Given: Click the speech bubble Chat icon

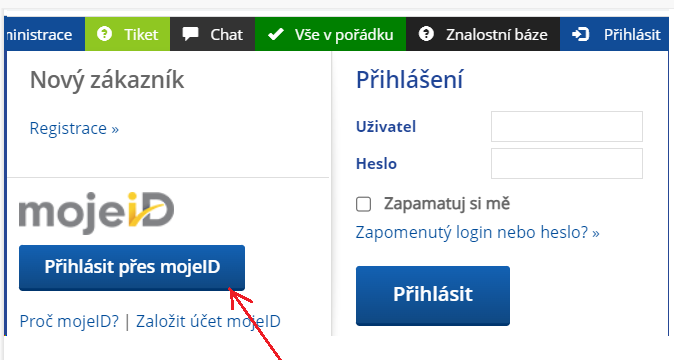Looking at the screenshot, I should click(x=190, y=34).
